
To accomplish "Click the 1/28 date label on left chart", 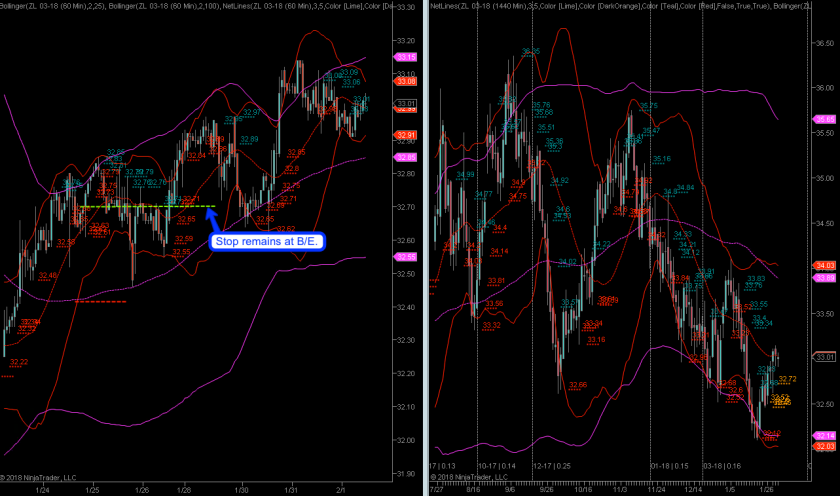I will [184, 490].
